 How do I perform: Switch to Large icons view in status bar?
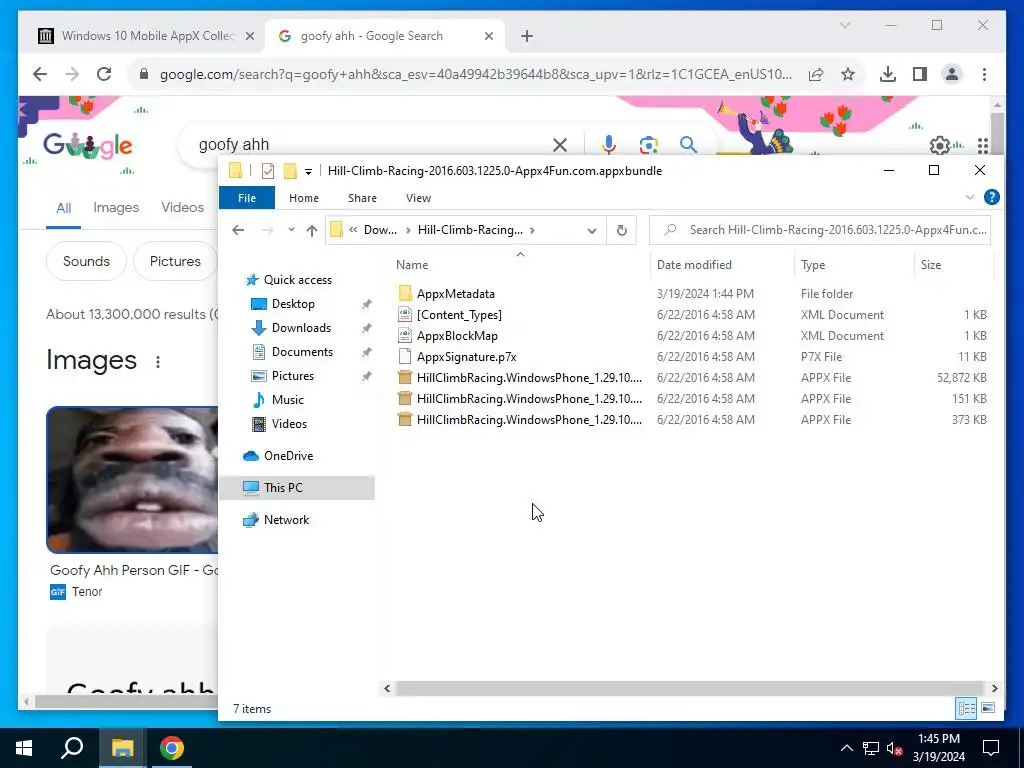988,708
